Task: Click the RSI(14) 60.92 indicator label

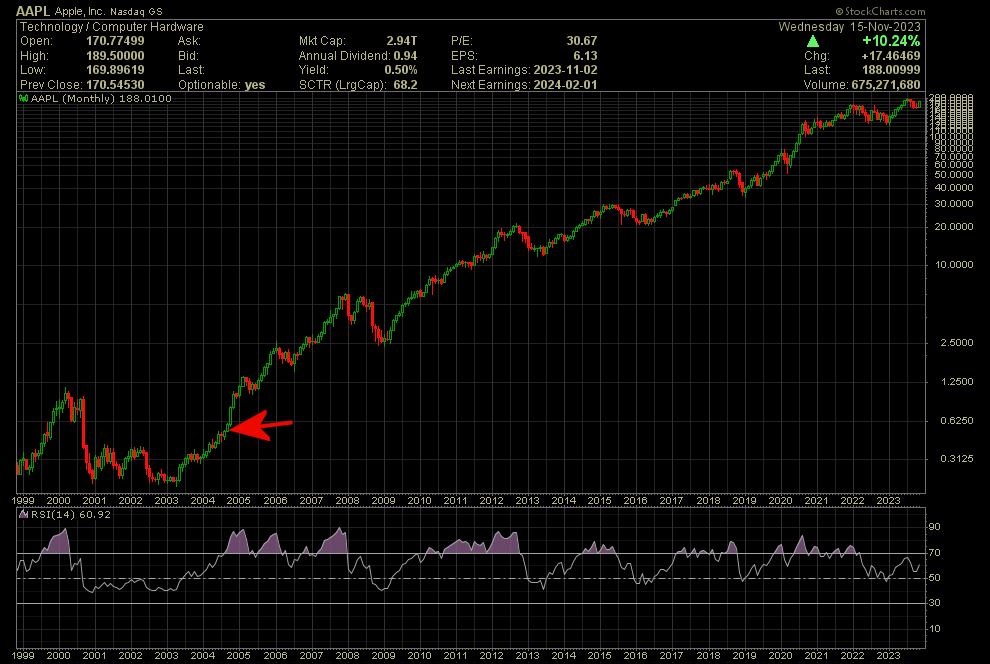Action: (71, 514)
